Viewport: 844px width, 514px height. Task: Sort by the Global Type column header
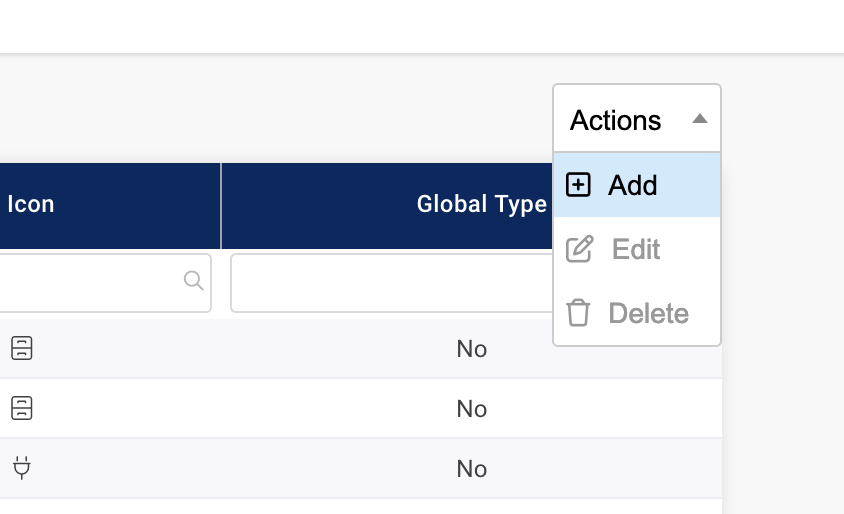click(481, 205)
